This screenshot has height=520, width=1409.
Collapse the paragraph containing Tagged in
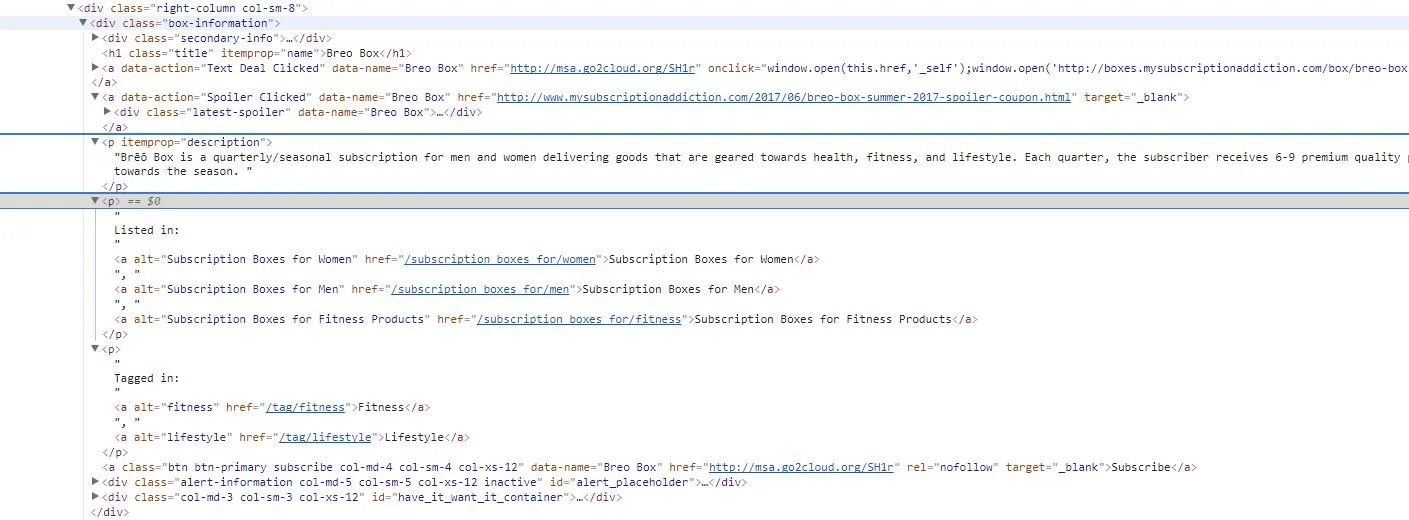click(x=96, y=349)
